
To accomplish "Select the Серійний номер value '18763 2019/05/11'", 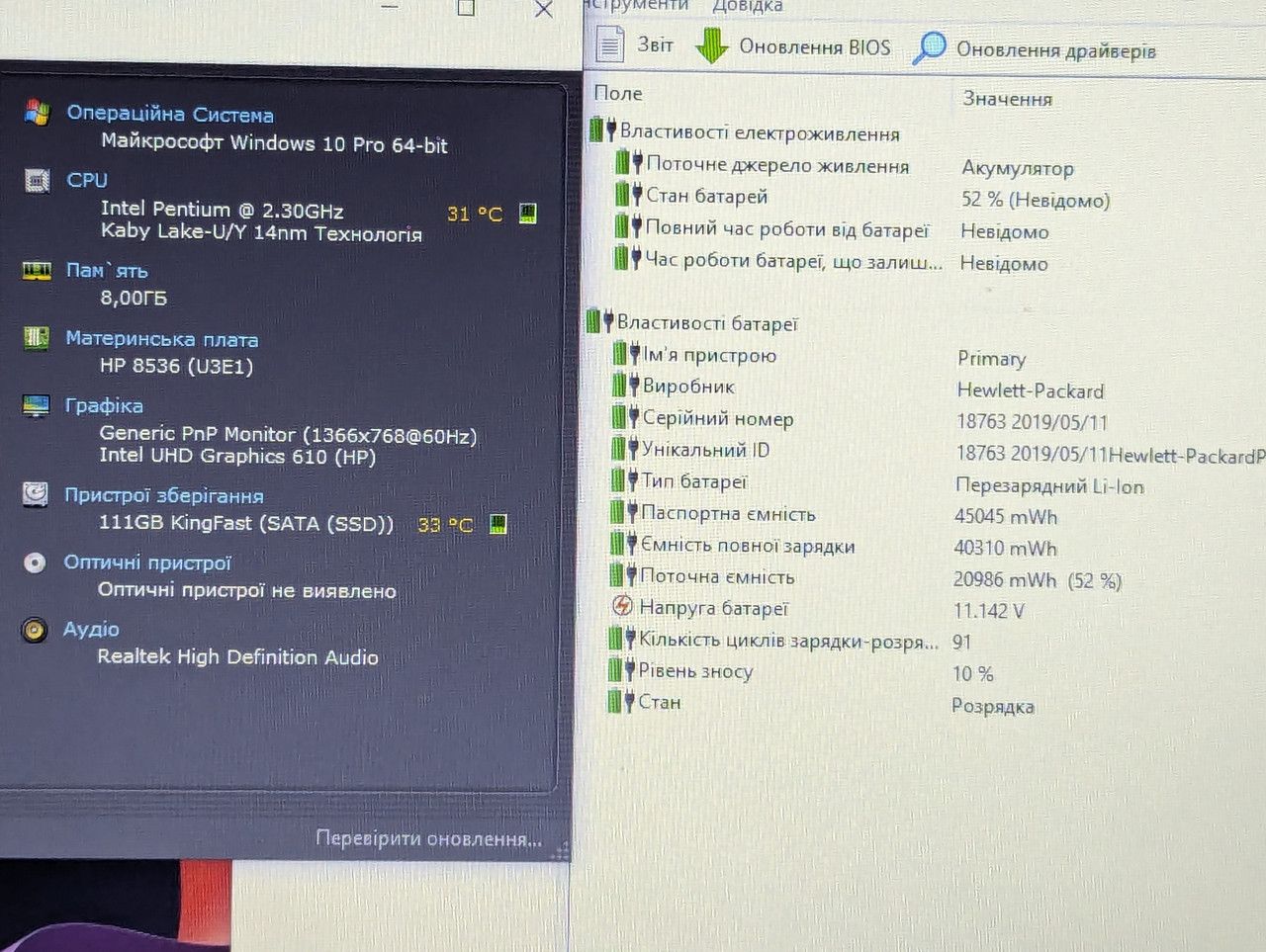I will tap(1033, 422).
